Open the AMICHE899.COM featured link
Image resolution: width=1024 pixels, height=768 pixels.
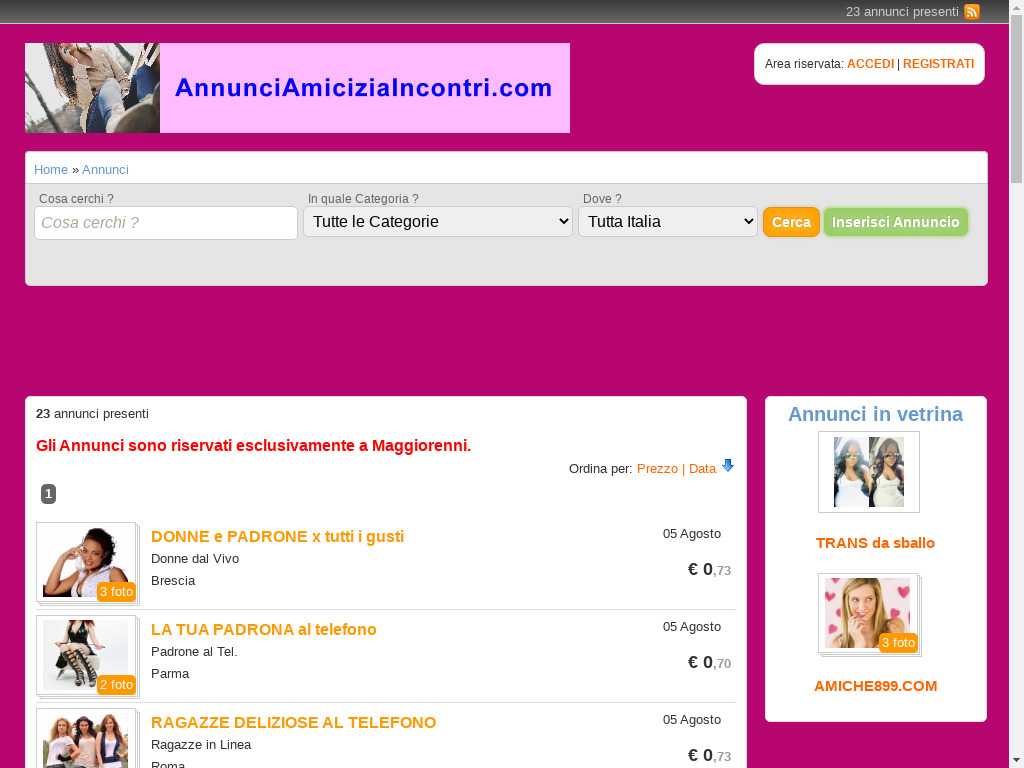[875, 686]
